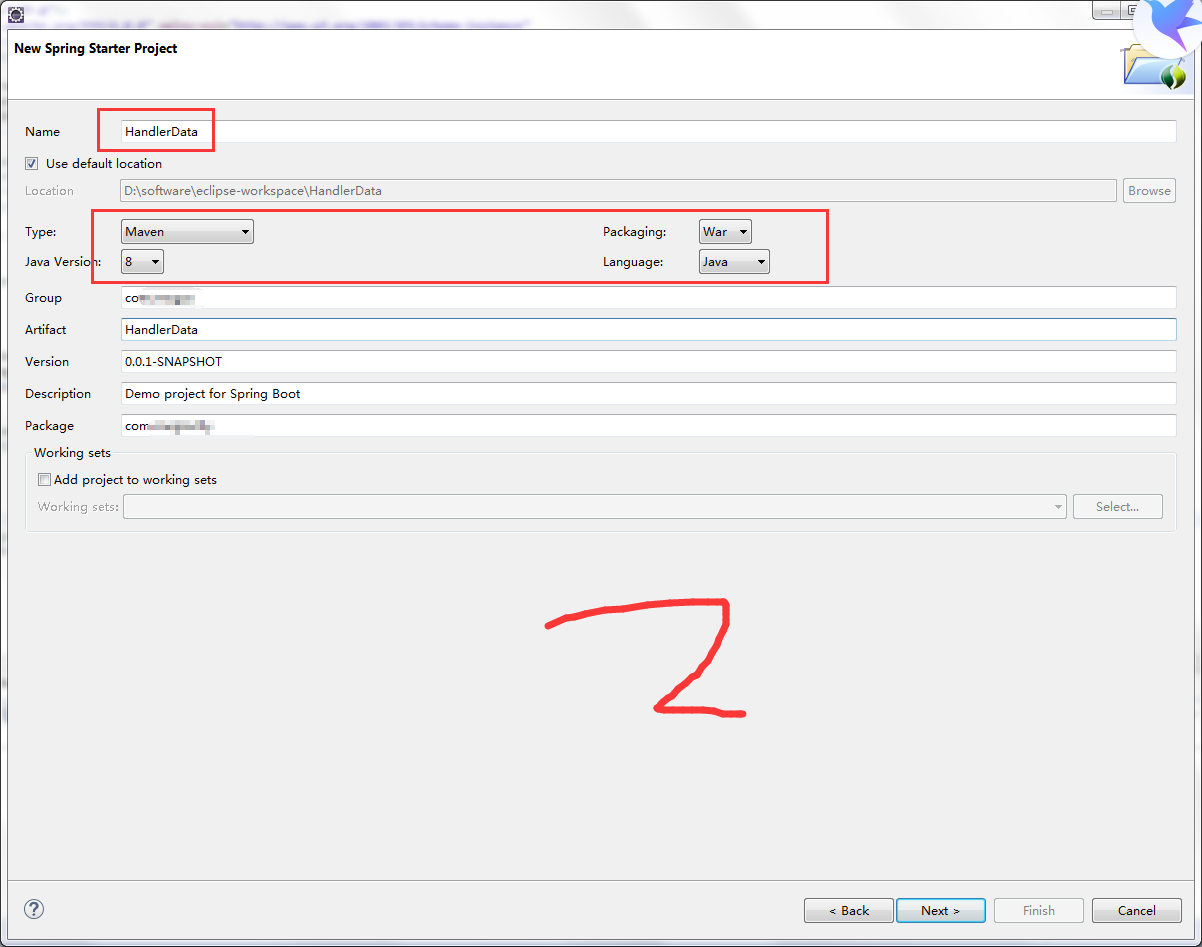The image size is (1202, 947).
Task: Click the Package input field
Action: (648, 426)
